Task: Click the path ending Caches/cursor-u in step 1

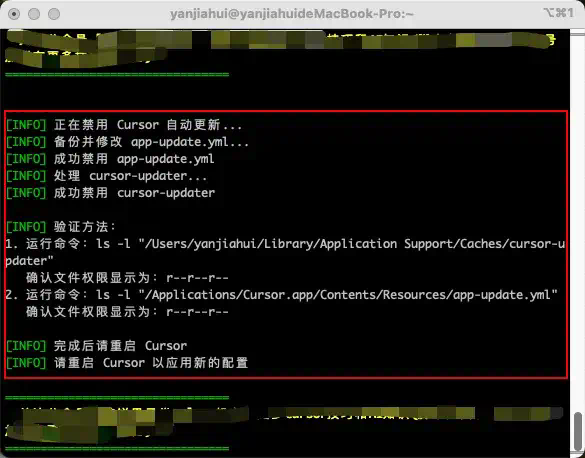Action: [x=352, y=244]
